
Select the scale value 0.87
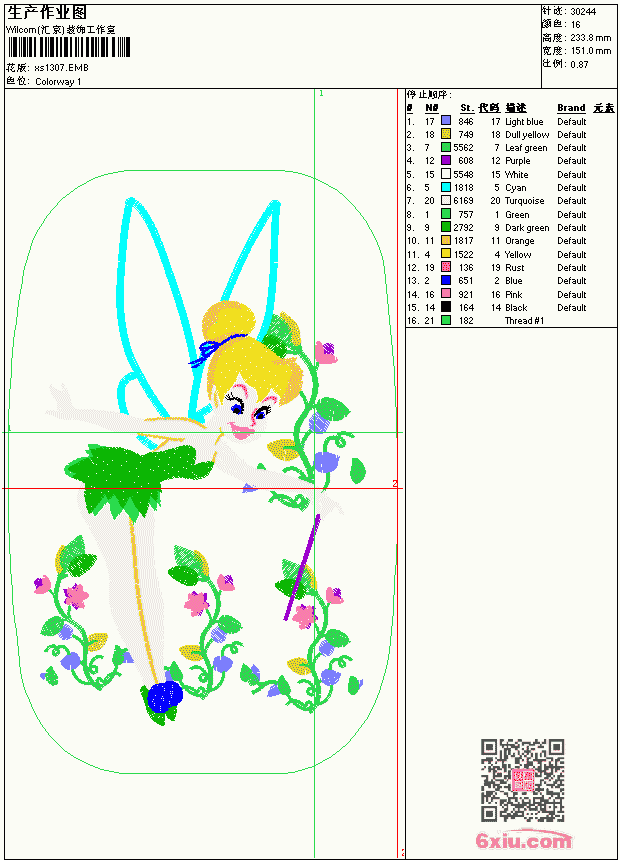pos(579,64)
